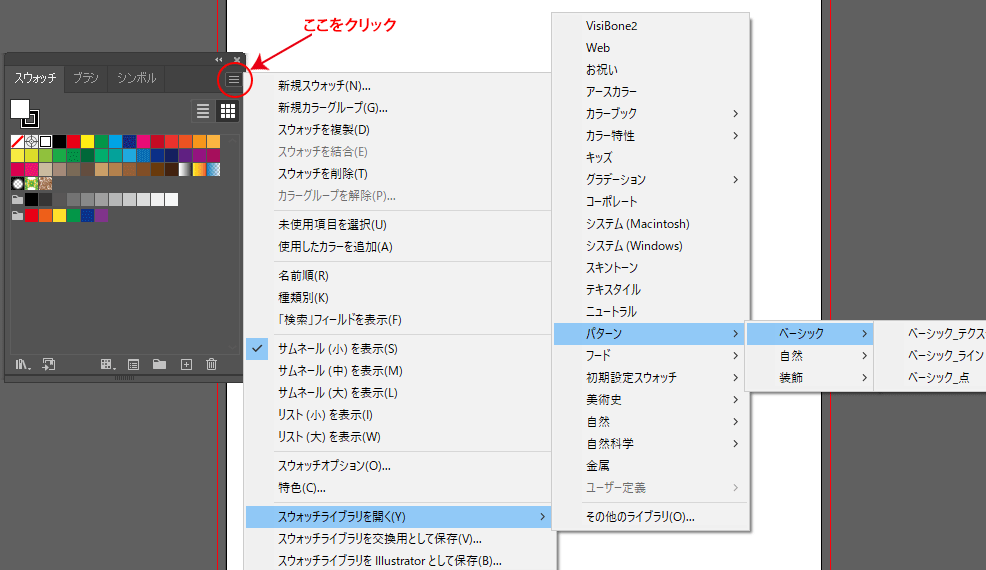Click the new color group folder icon
The image size is (986, 570).
pos(159,364)
